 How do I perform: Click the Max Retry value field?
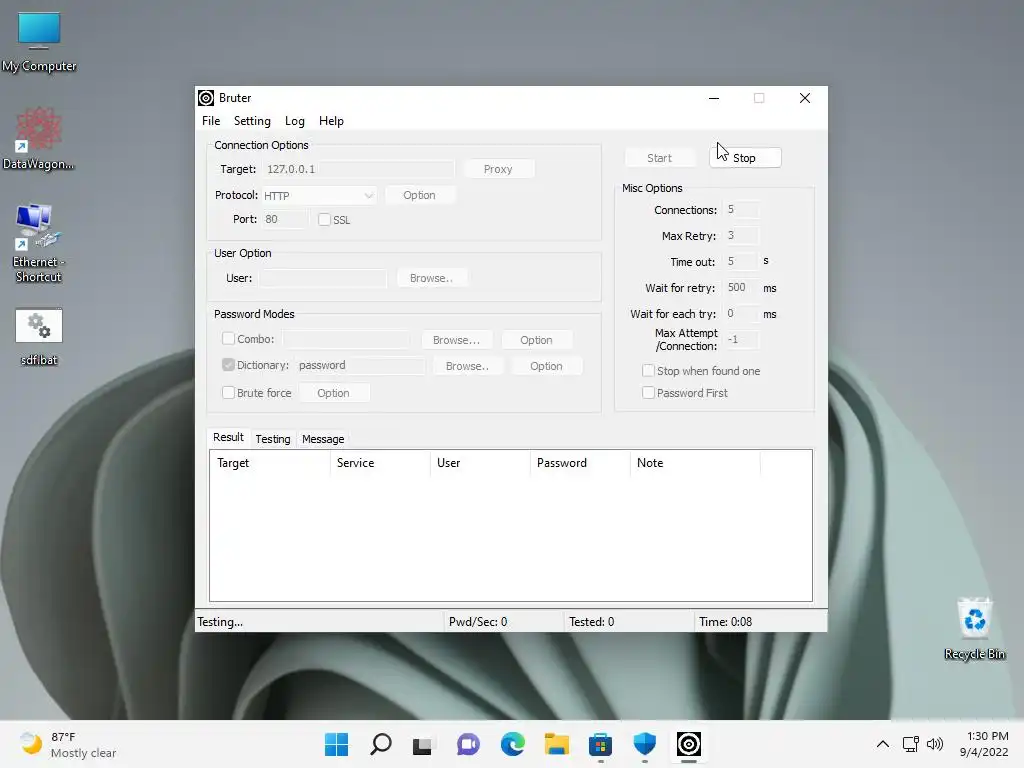[742, 236]
